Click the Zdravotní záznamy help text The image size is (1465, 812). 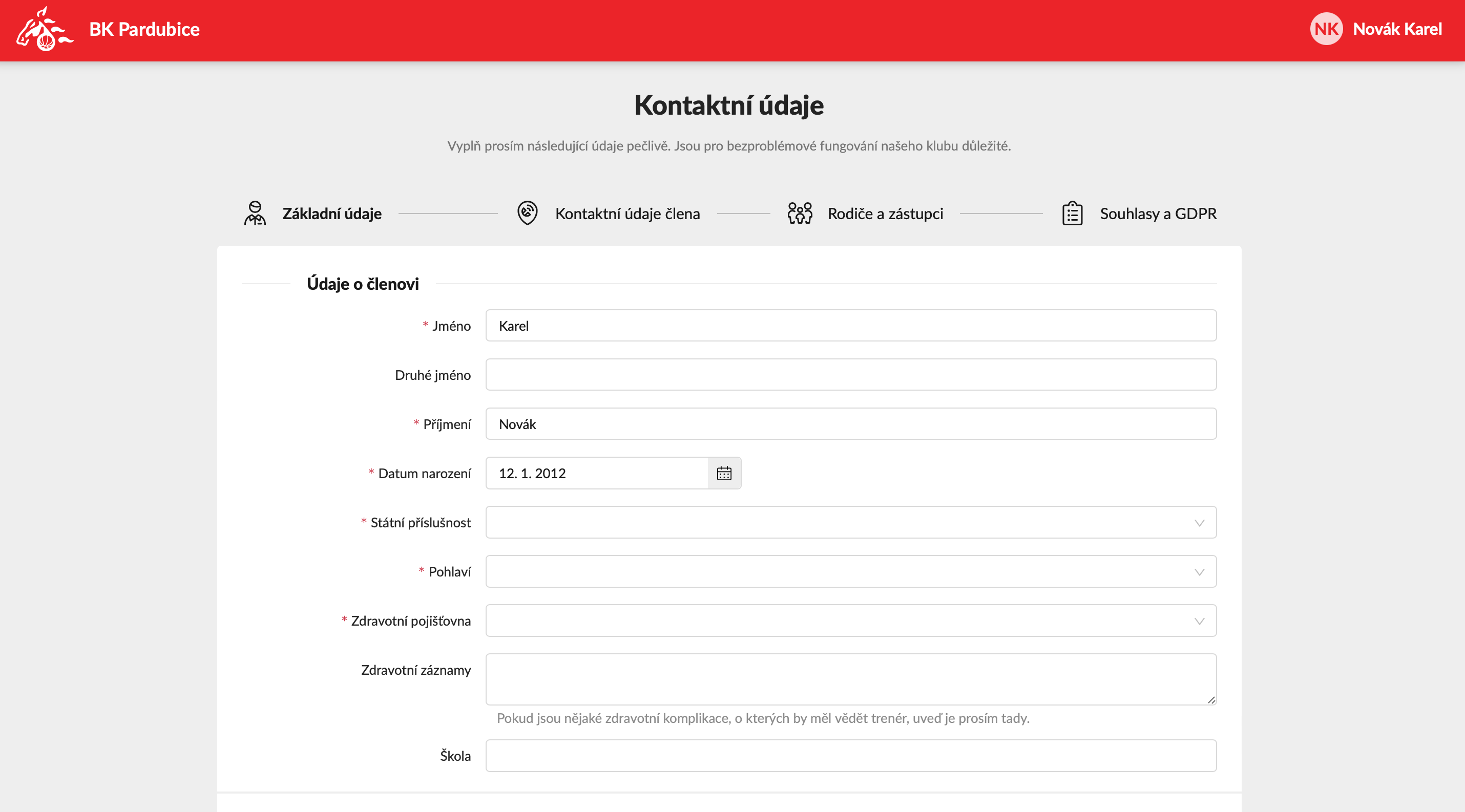click(x=763, y=718)
